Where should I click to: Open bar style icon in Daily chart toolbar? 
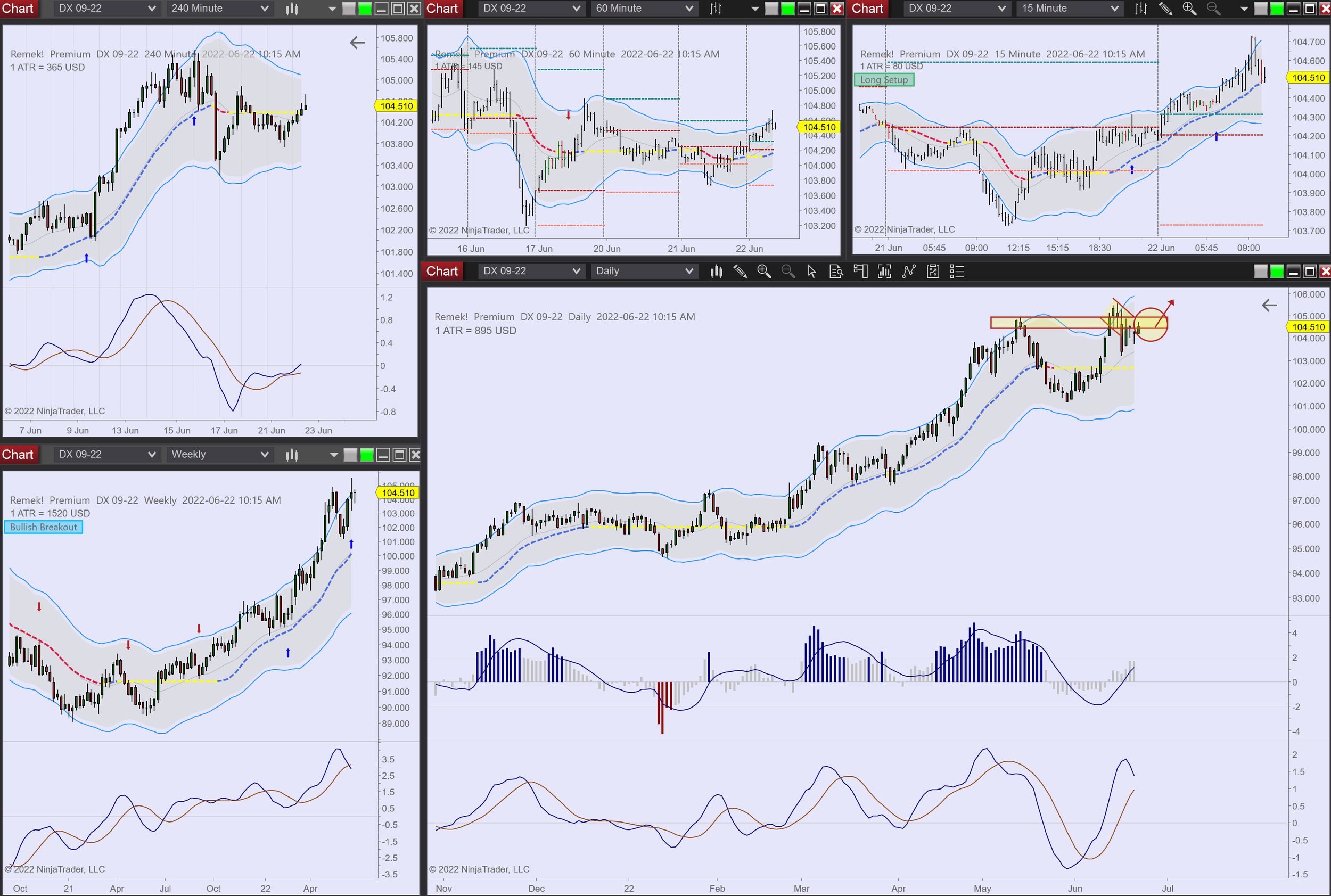716,272
